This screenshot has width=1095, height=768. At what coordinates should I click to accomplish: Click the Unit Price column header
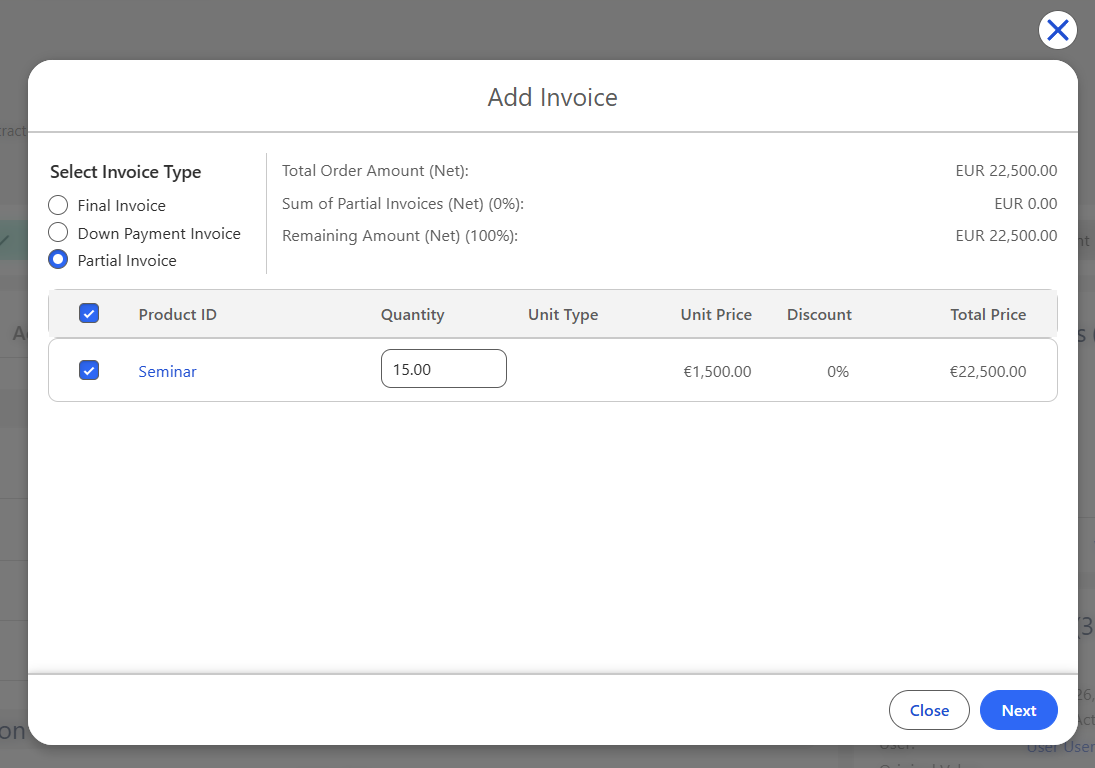point(716,315)
